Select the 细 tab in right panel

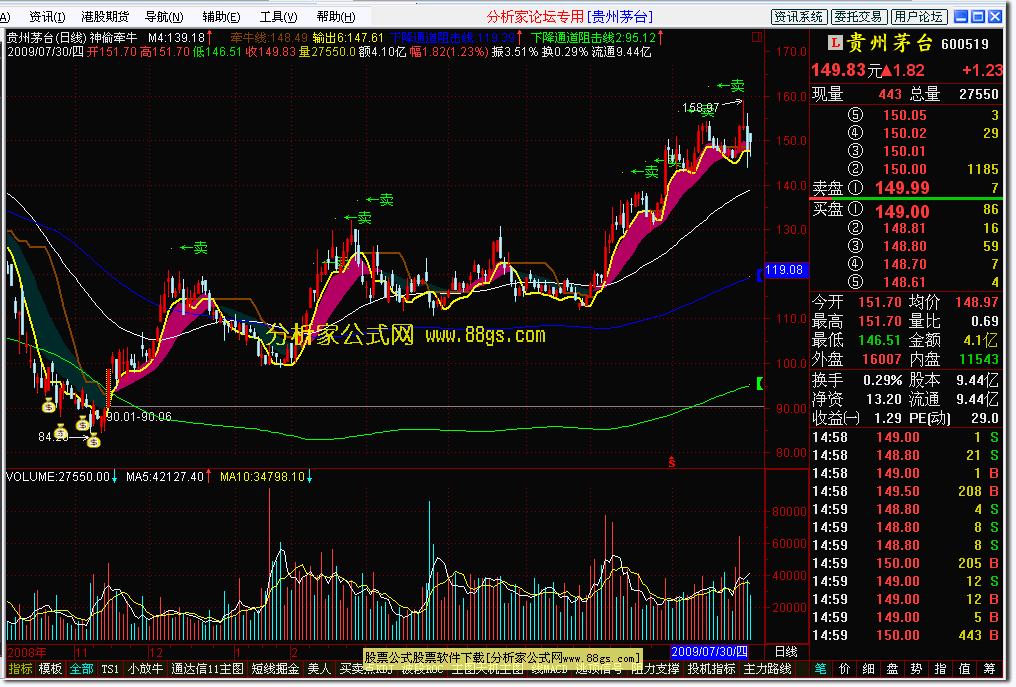click(869, 668)
